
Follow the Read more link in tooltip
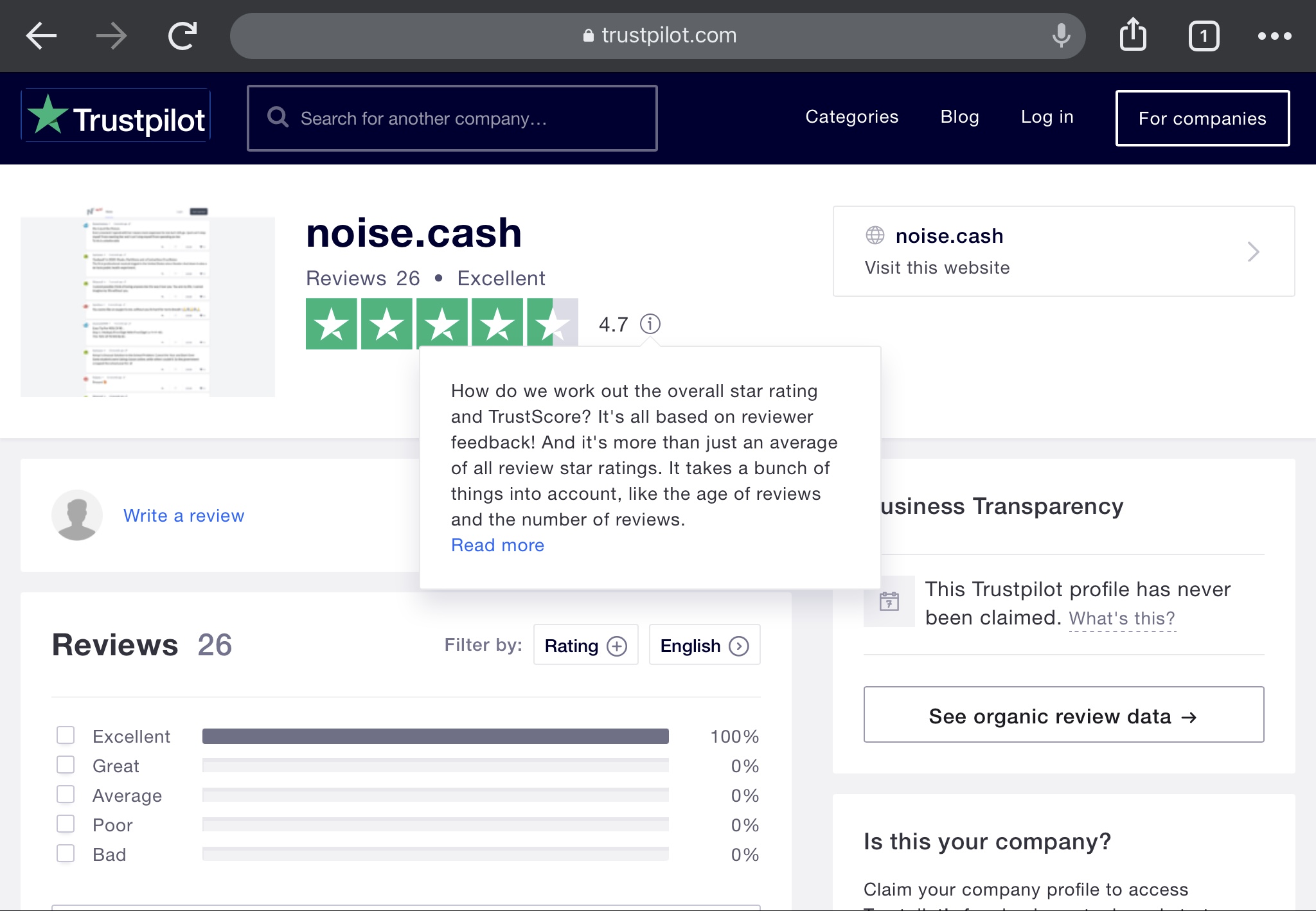click(497, 545)
